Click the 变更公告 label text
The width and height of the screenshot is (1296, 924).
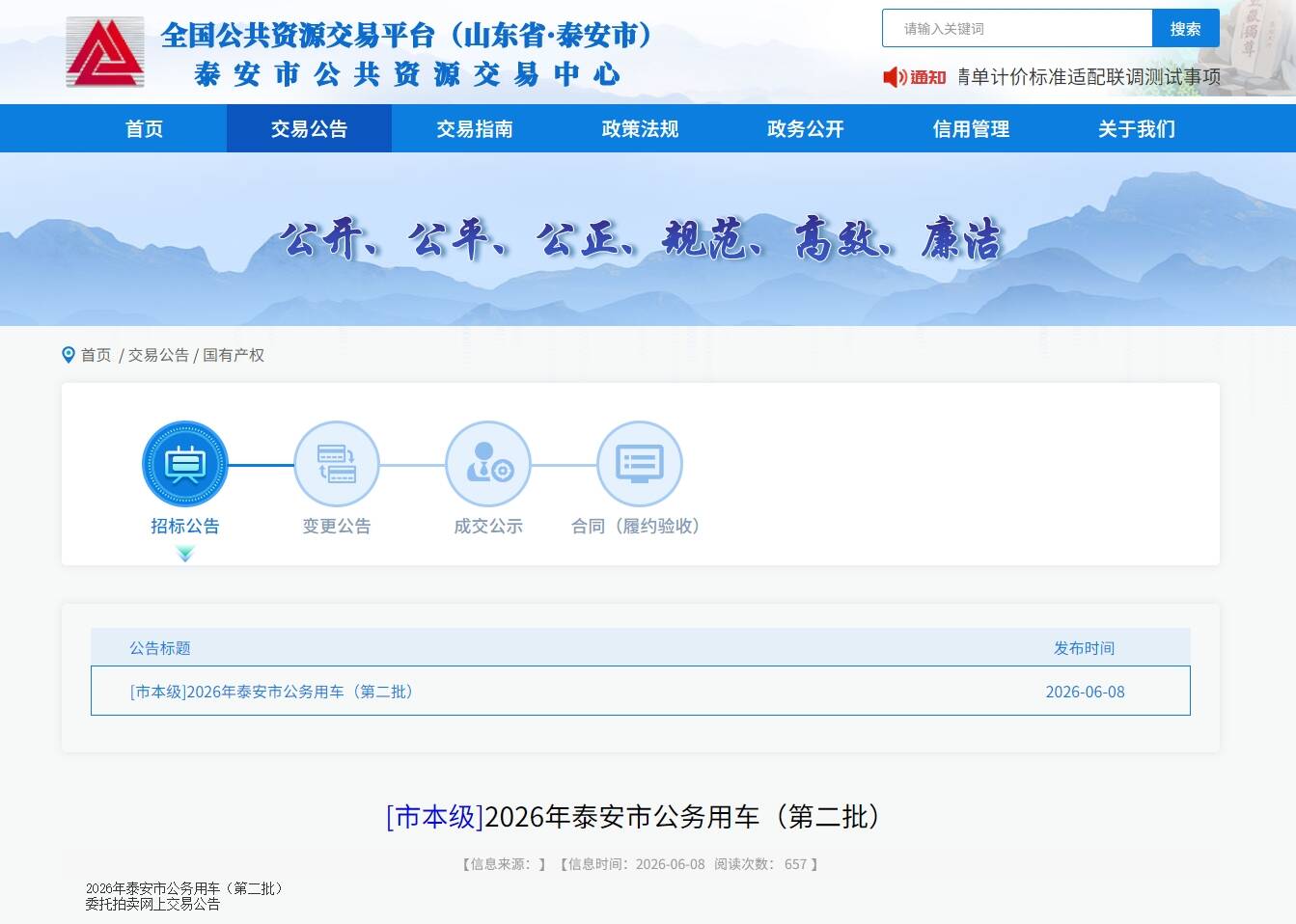click(x=337, y=526)
